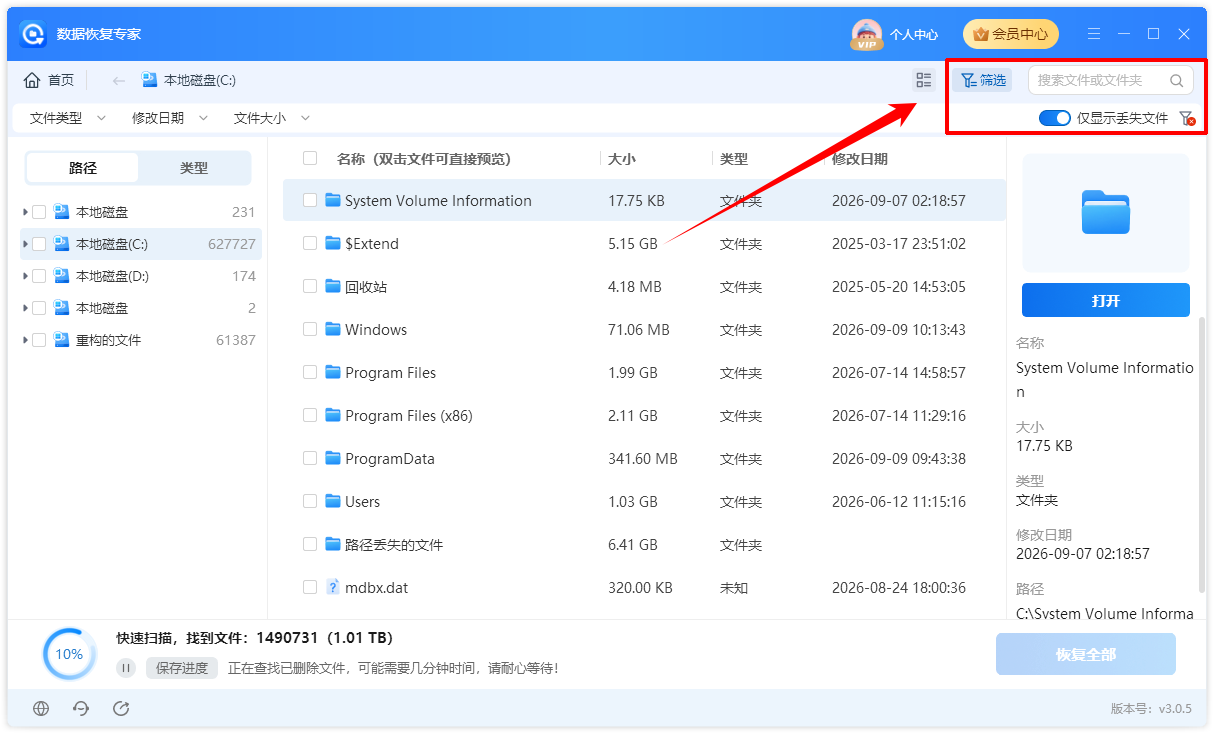Click the 重构的文件 drive icon
Viewport: 1214px width, 734px height.
62,340
